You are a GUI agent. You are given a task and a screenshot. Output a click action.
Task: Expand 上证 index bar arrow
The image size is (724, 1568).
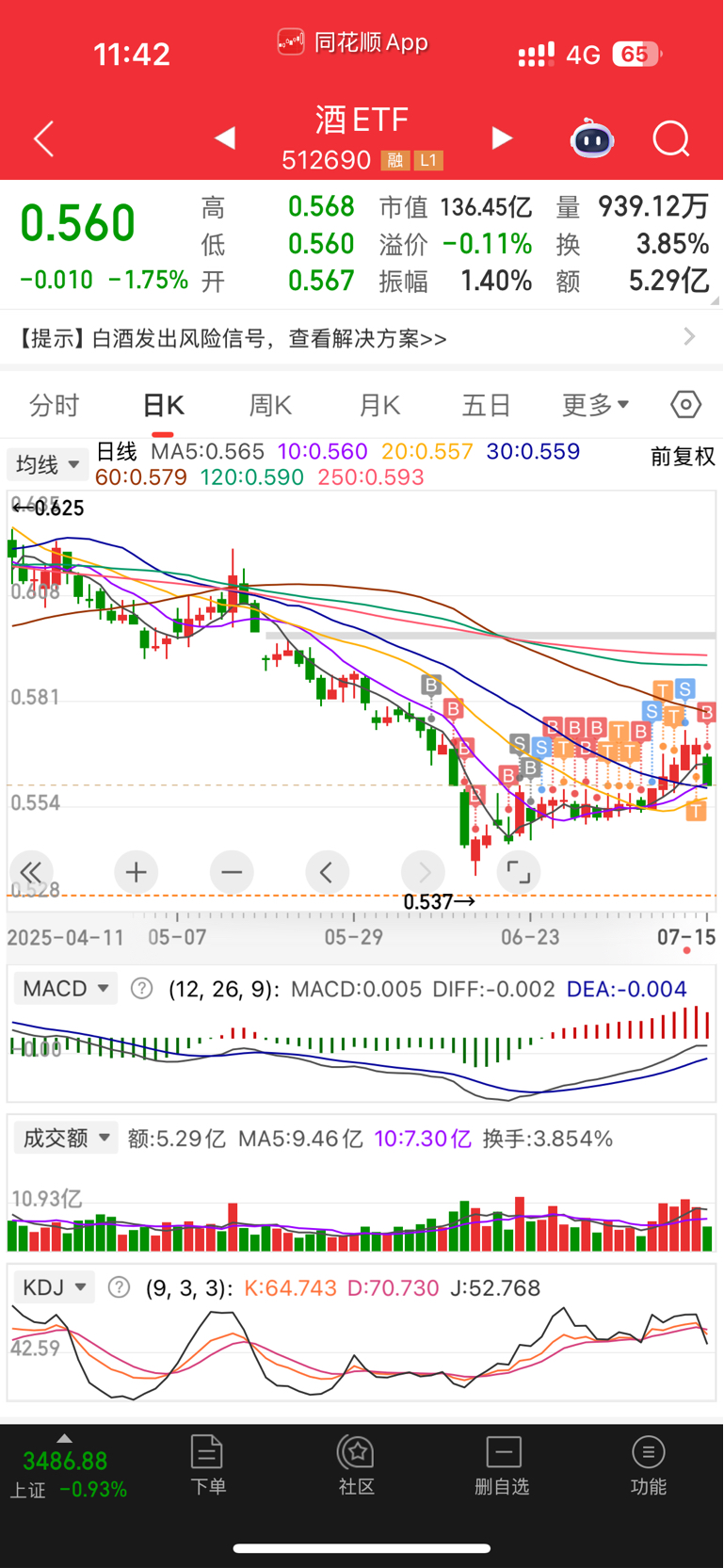coord(64,1438)
